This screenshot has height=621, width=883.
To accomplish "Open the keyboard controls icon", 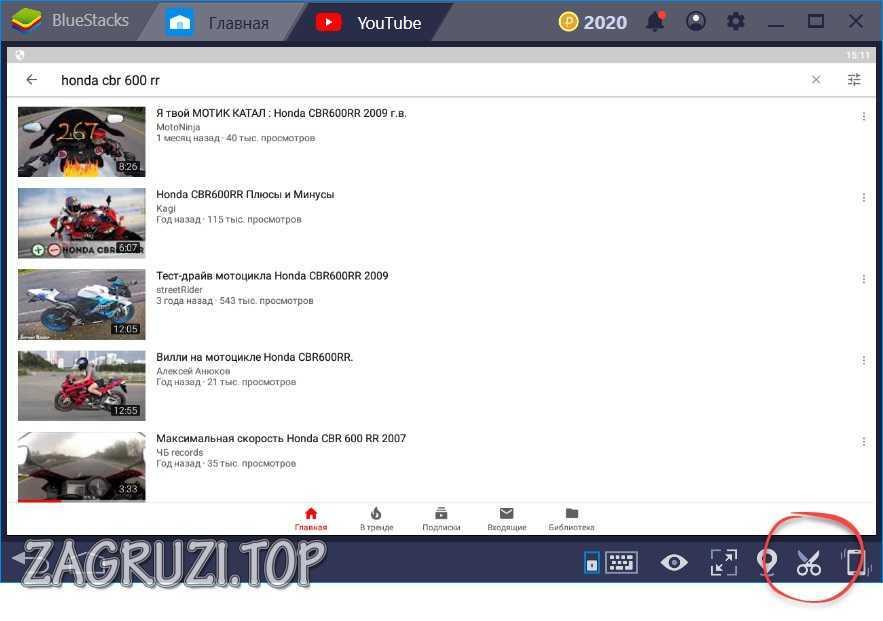I will click(622, 562).
